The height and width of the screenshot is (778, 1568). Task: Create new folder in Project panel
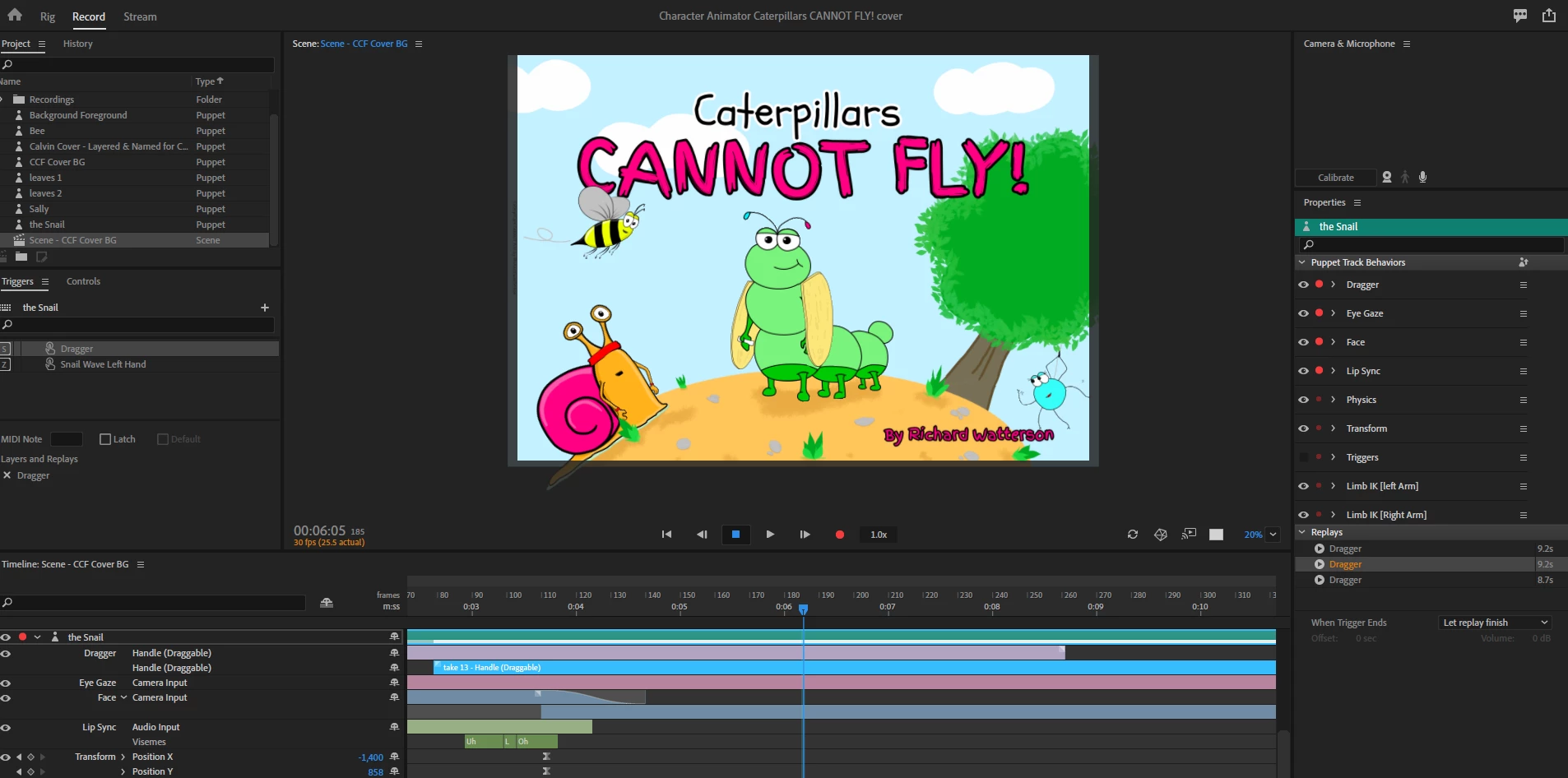(x=21, y=257)
